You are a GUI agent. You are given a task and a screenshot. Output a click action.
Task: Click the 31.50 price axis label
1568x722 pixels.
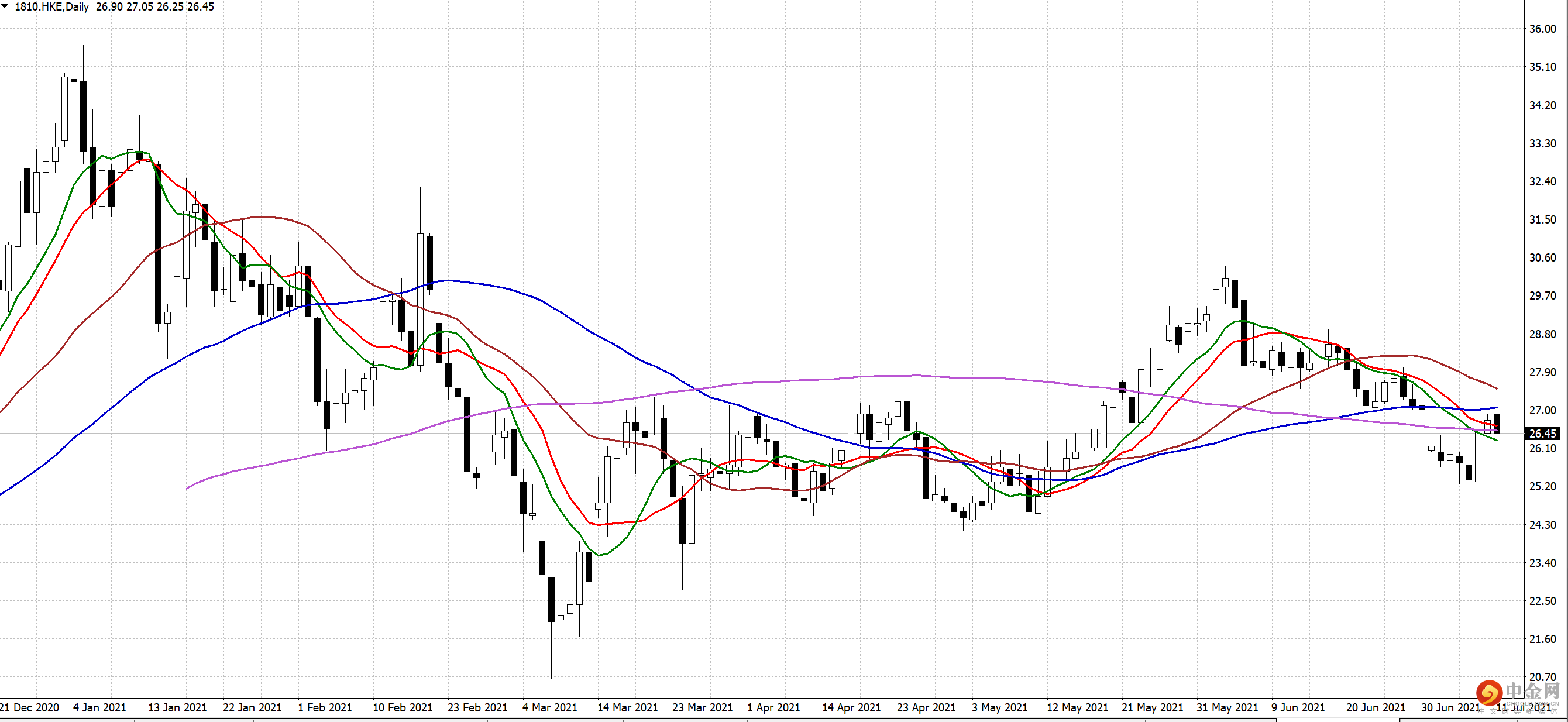tap(1542, 219)
